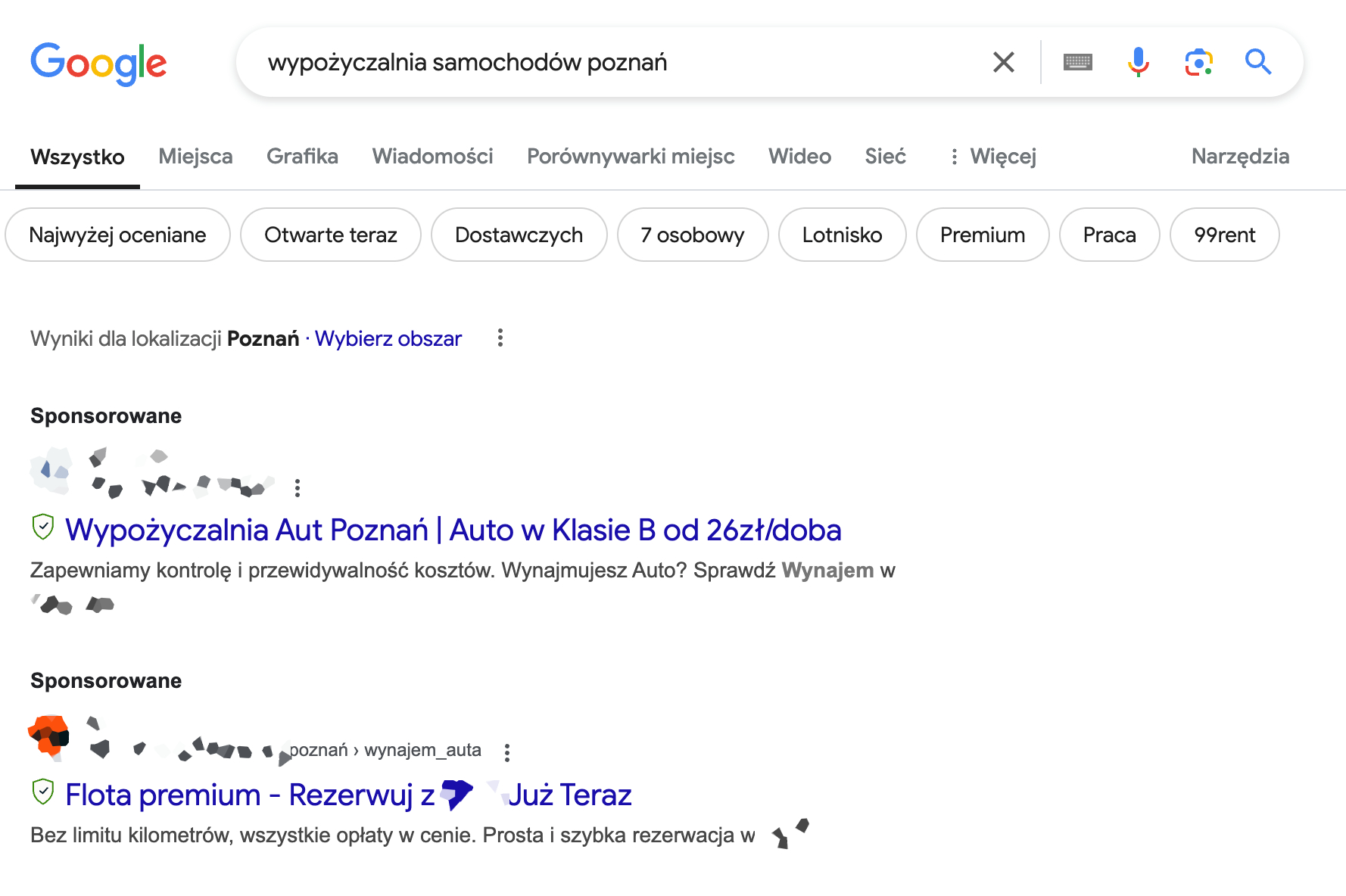Open three-dot menu of first sponsored ad
The width and height of the screenshot is (1346, 896).
coord(298,488)
